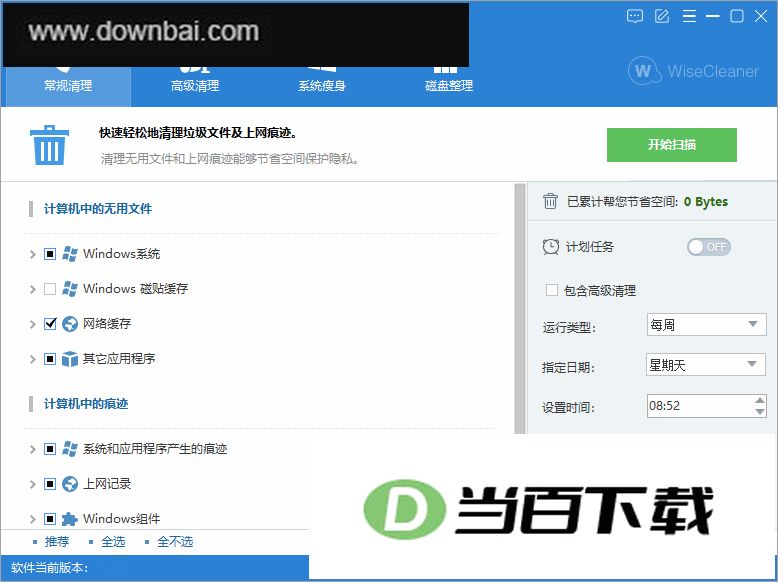Expand the 其它应用程序 tree row

[x=33, y=359]
